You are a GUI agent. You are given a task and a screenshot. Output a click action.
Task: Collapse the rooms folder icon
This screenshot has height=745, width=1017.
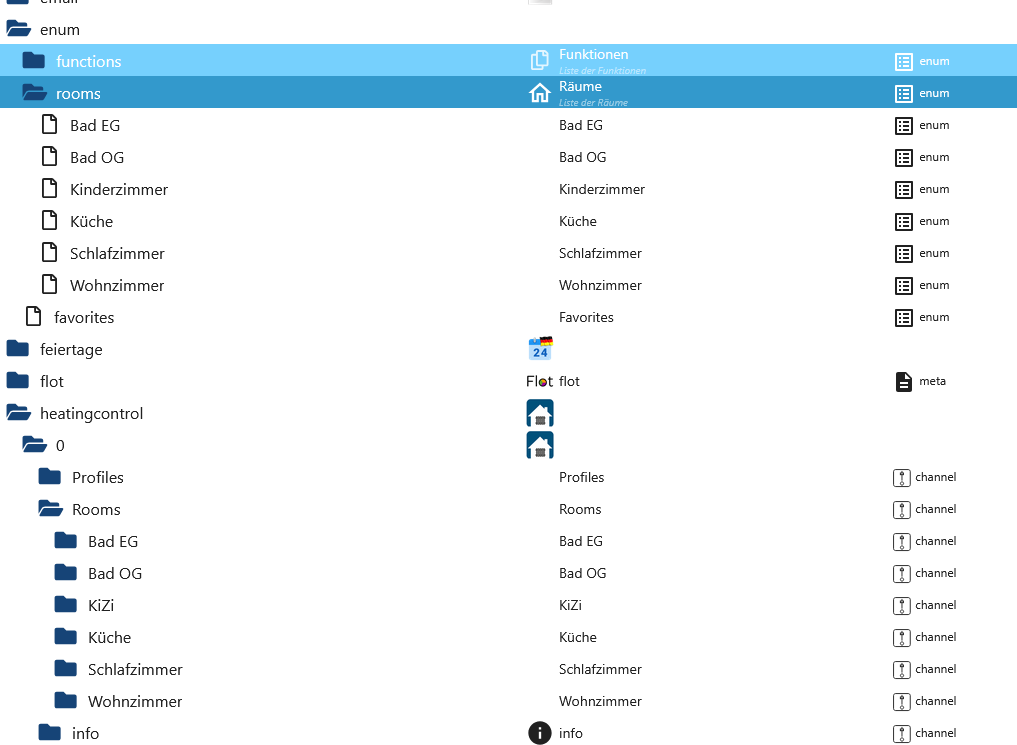34,93
